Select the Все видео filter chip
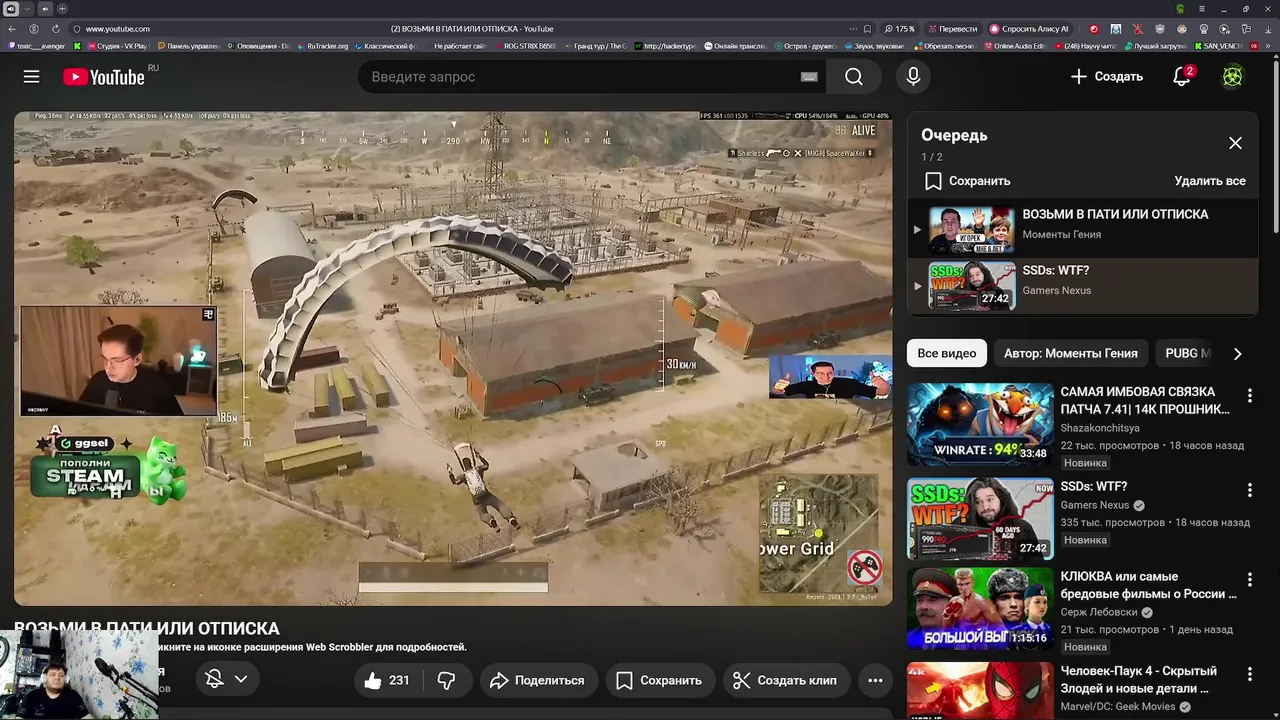Image resolution: width=1280 pixels, height=720 pixels. 946,353
